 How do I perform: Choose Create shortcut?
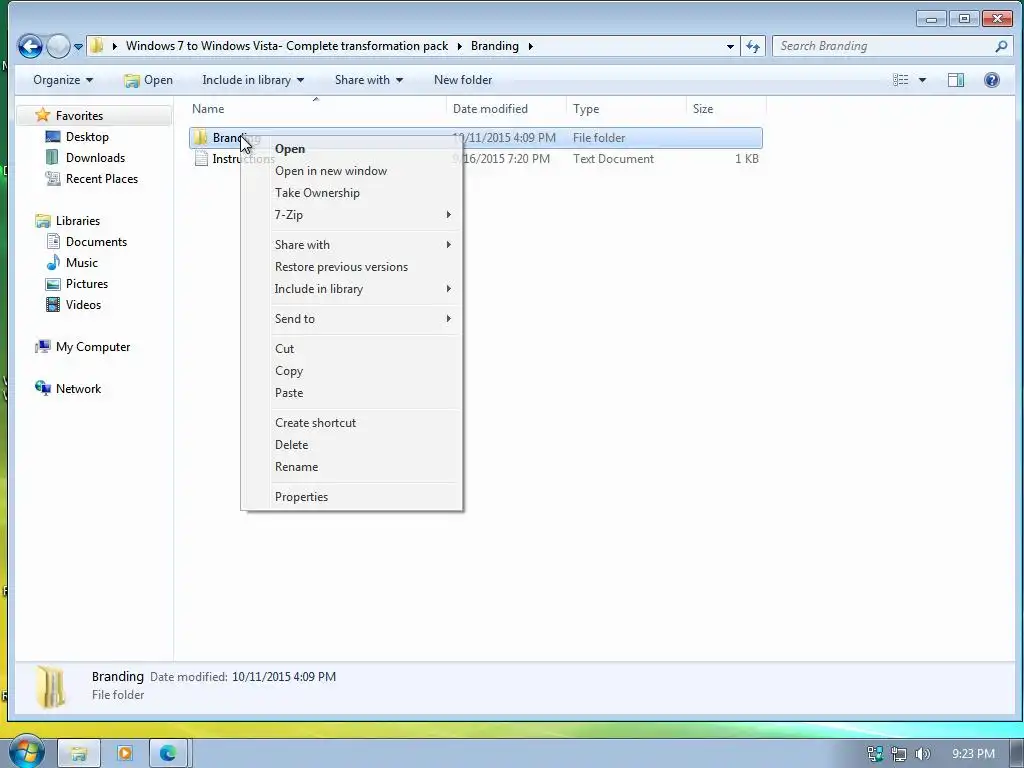tap(352, 423)
